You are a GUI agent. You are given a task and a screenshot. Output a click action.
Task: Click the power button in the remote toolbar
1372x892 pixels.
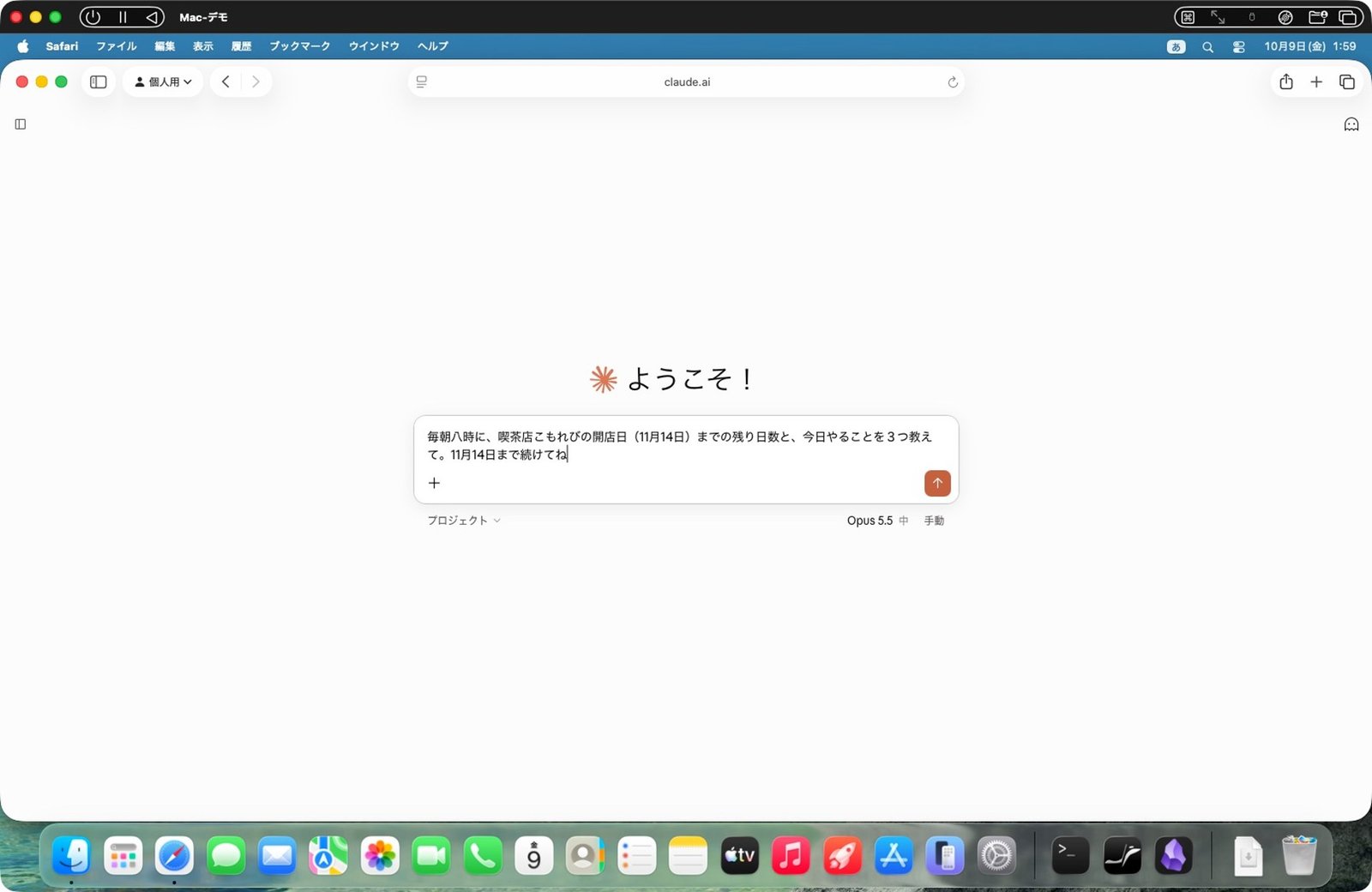pos(93,17)
